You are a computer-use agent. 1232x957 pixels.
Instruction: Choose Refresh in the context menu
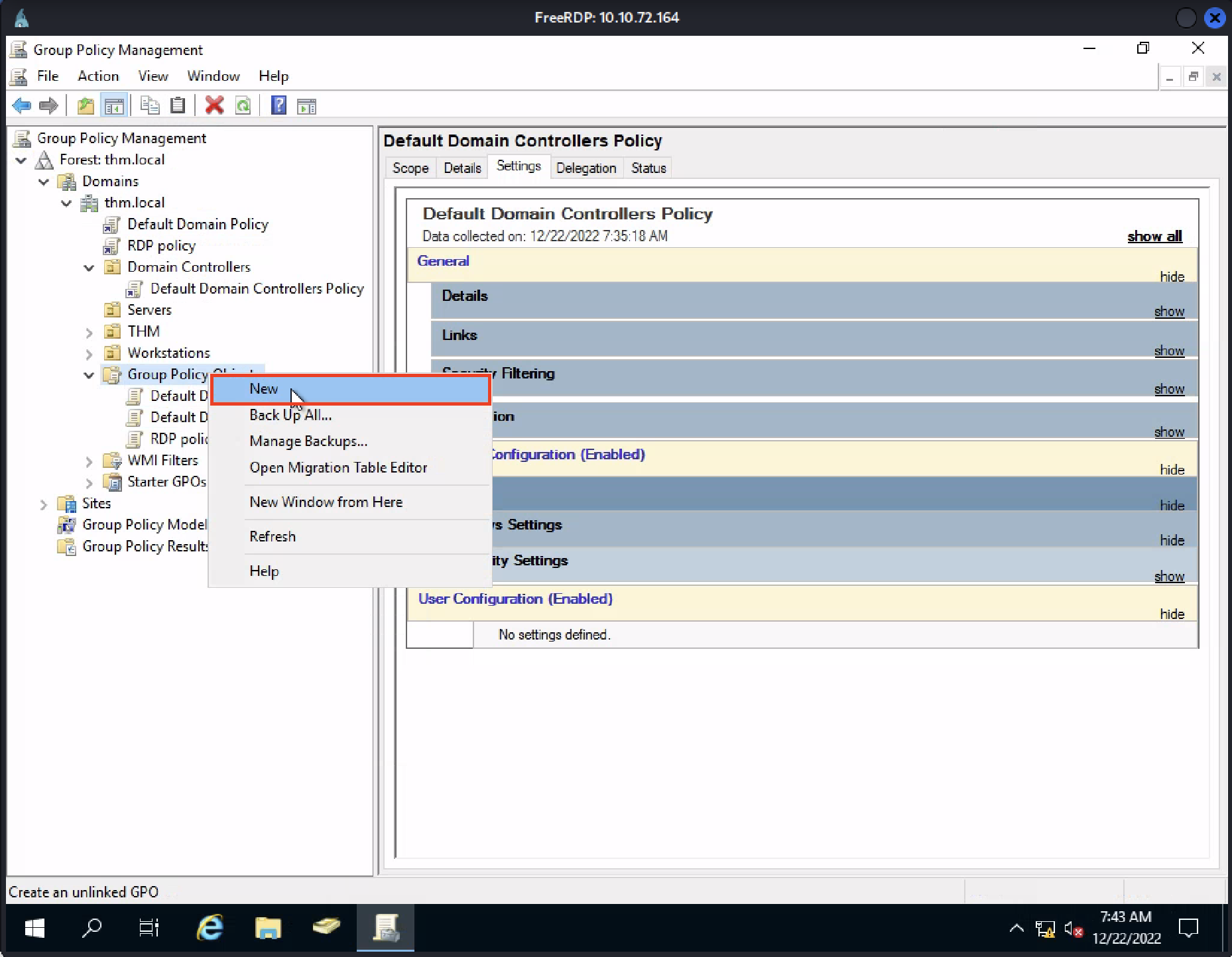tap(351, 537)
